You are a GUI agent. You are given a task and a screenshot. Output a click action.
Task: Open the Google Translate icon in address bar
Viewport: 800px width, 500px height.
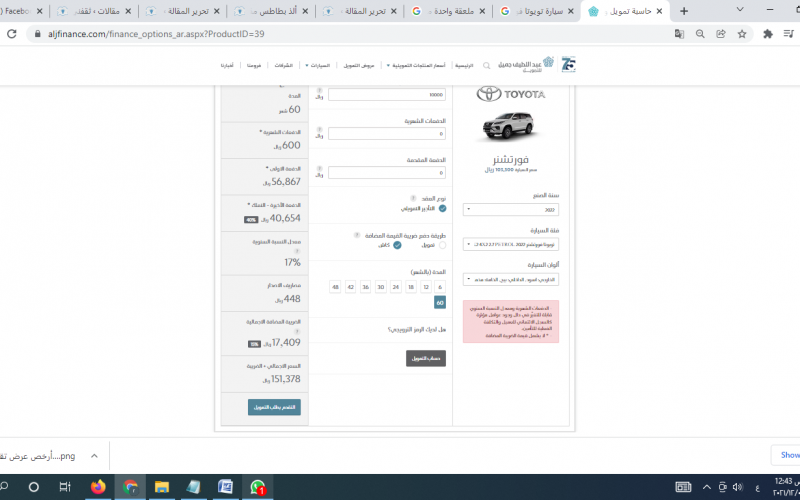click(x=679, y=34)
